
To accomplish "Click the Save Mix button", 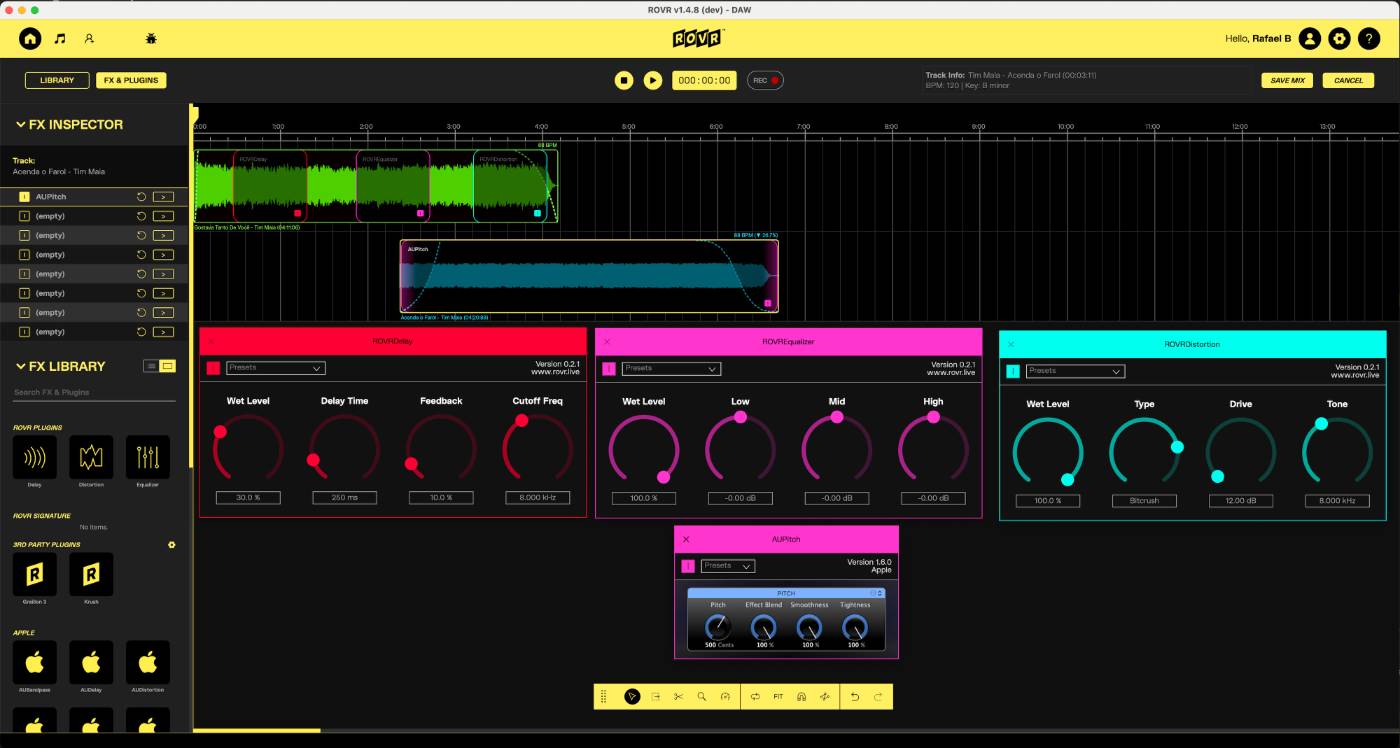I will tap(1287, 80).
